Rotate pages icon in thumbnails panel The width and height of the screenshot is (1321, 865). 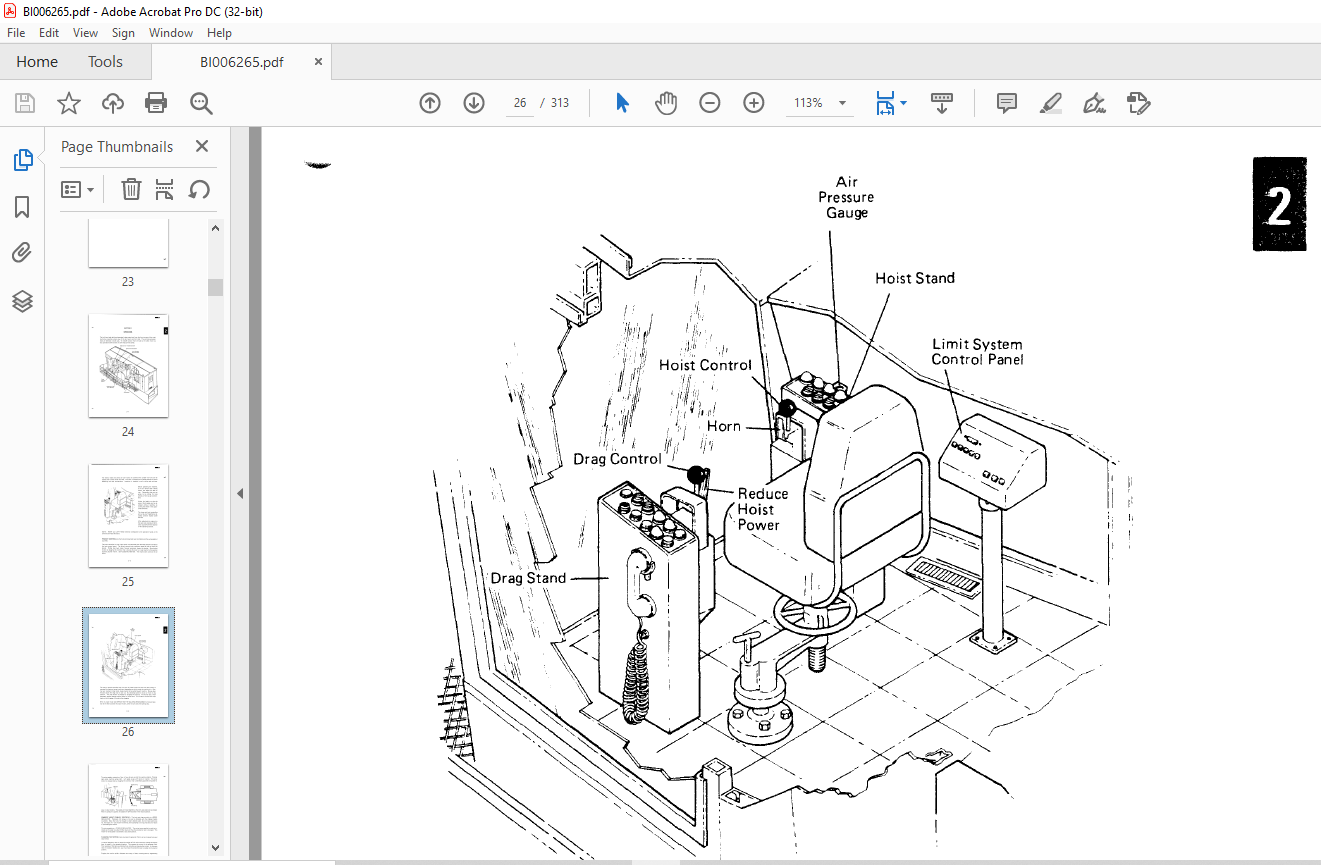click(x=199, y=189)
